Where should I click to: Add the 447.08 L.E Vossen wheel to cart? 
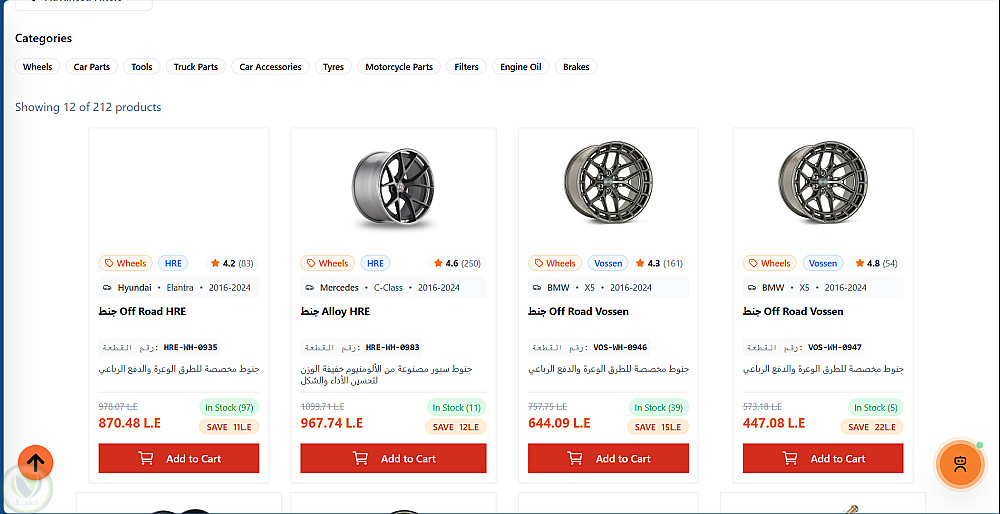822,459
